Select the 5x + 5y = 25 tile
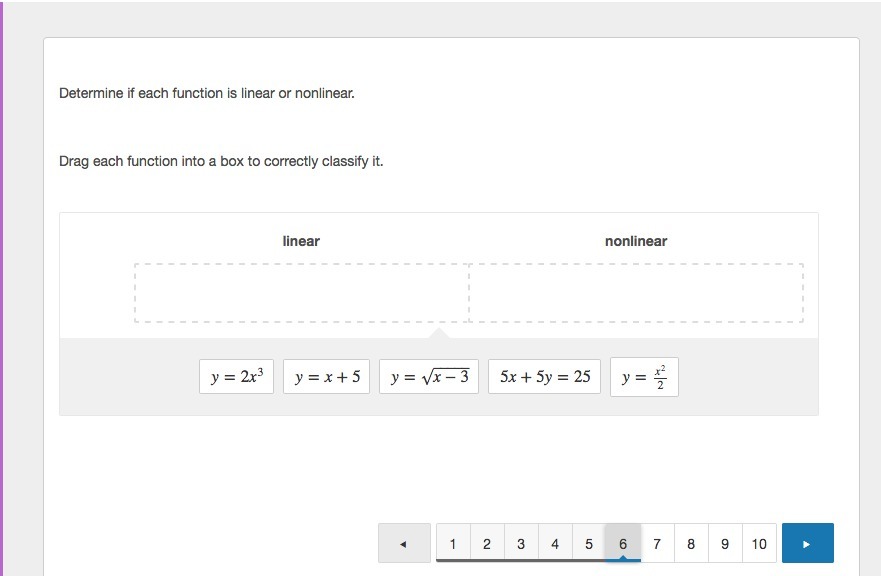Screen dimensions: 881x576 [545, 377]
